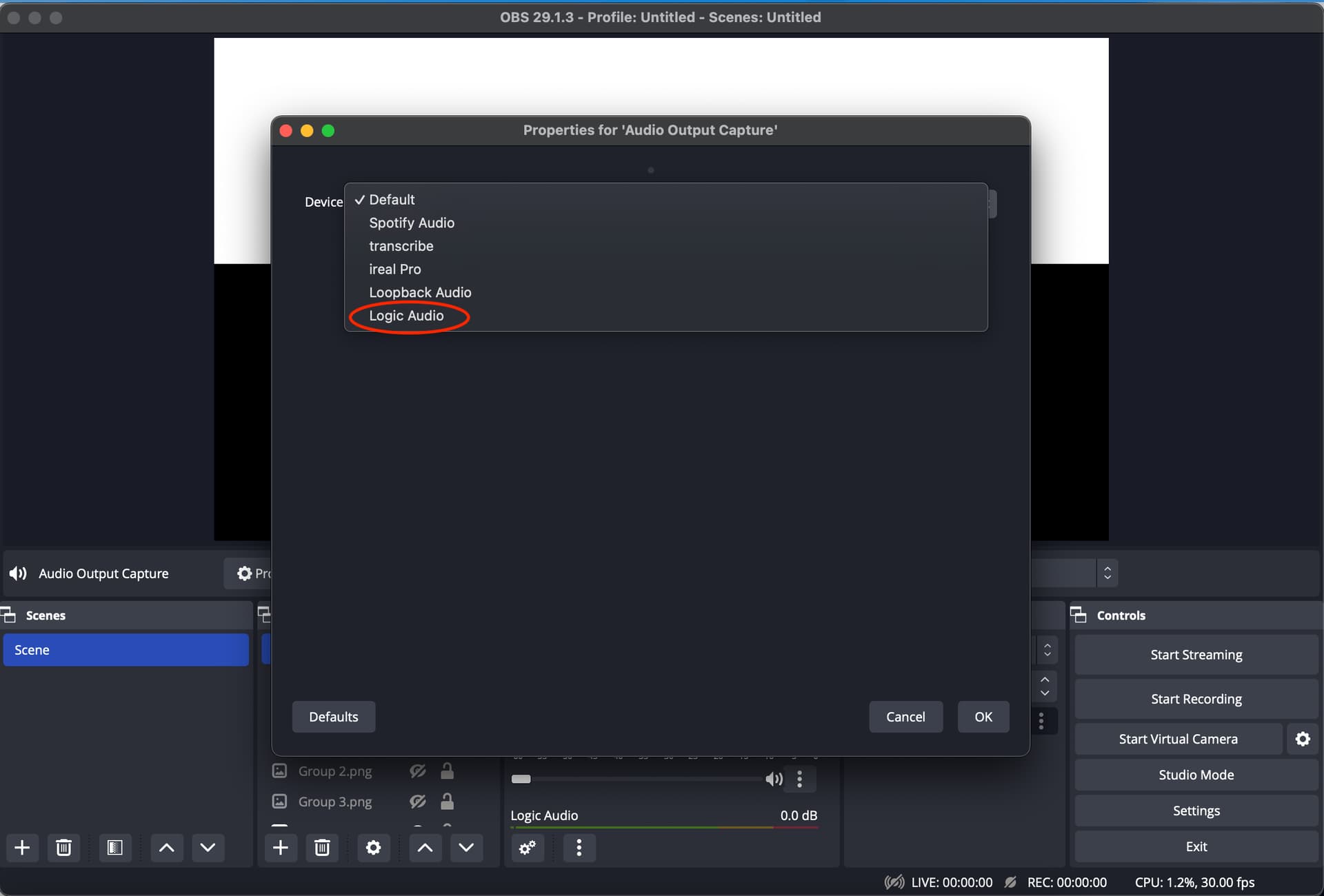The width and height of the screenshot is (1324, 896).
Task: Move source down with chevron arrow
Action: click(x=466, y=847)
